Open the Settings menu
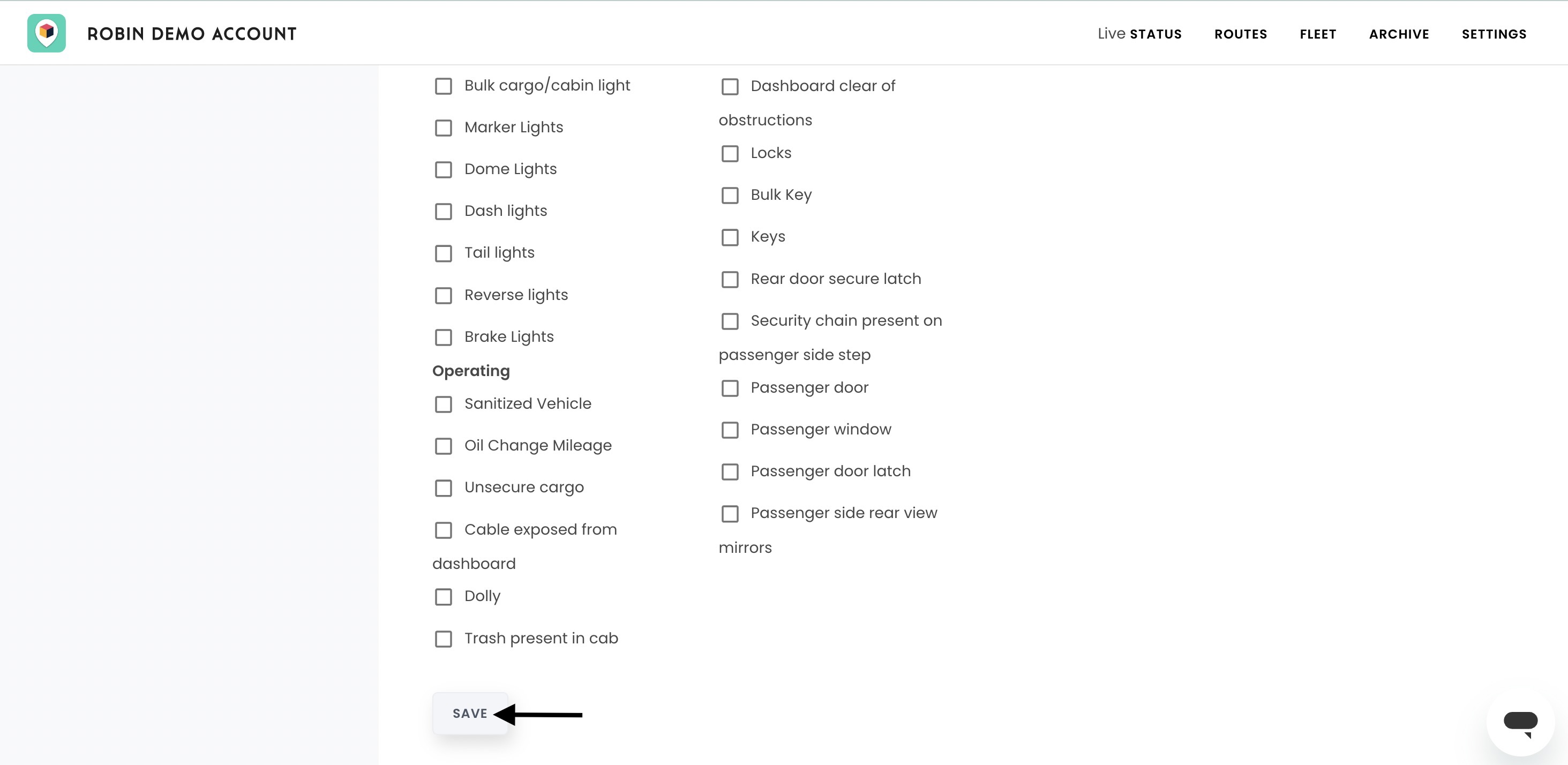The height and width of the screenshot is (765, 1568). [x=1494, y=34]
